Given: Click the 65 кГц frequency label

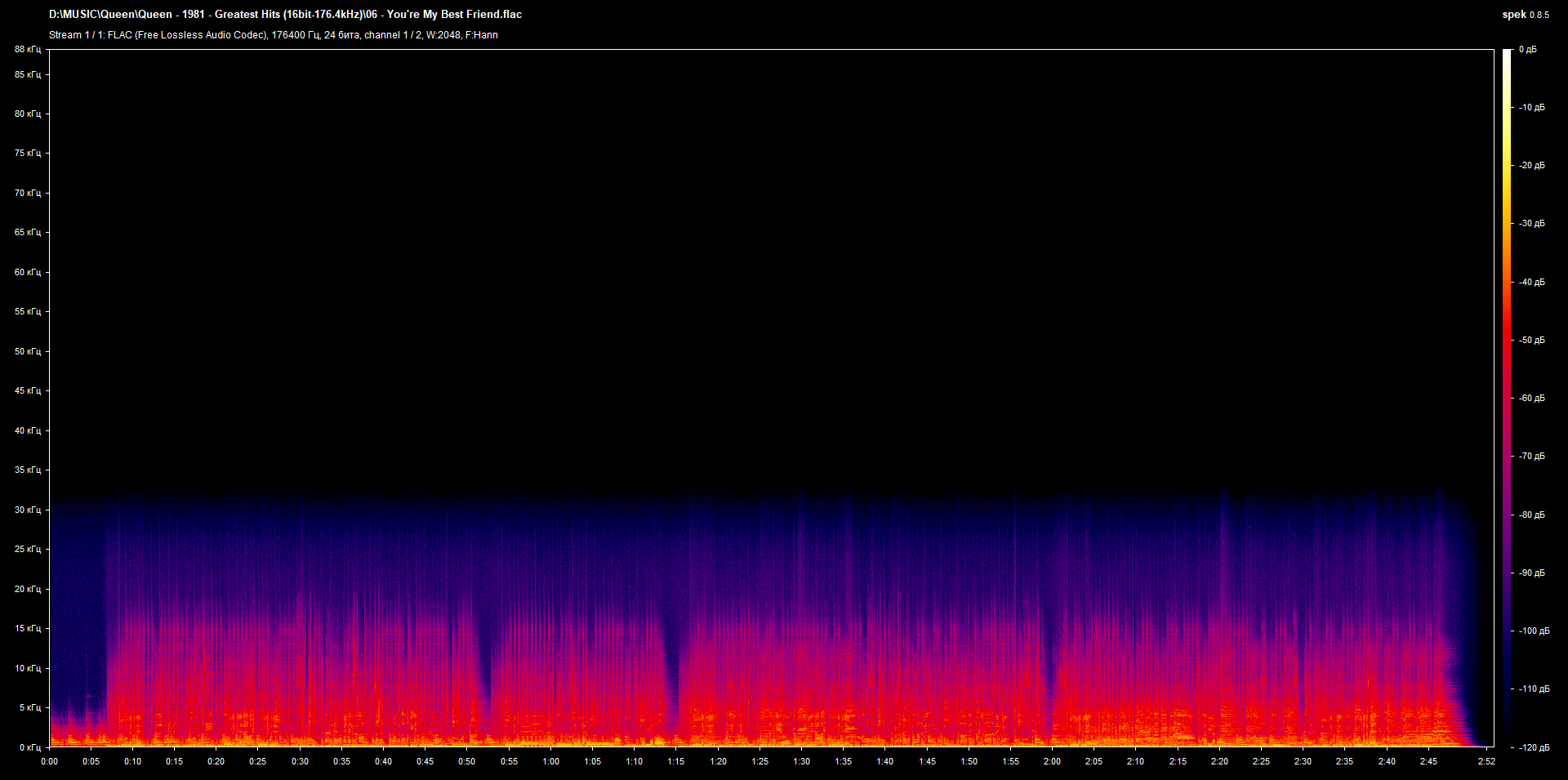Looking at the screenshot, I should (x=27, y=232).
